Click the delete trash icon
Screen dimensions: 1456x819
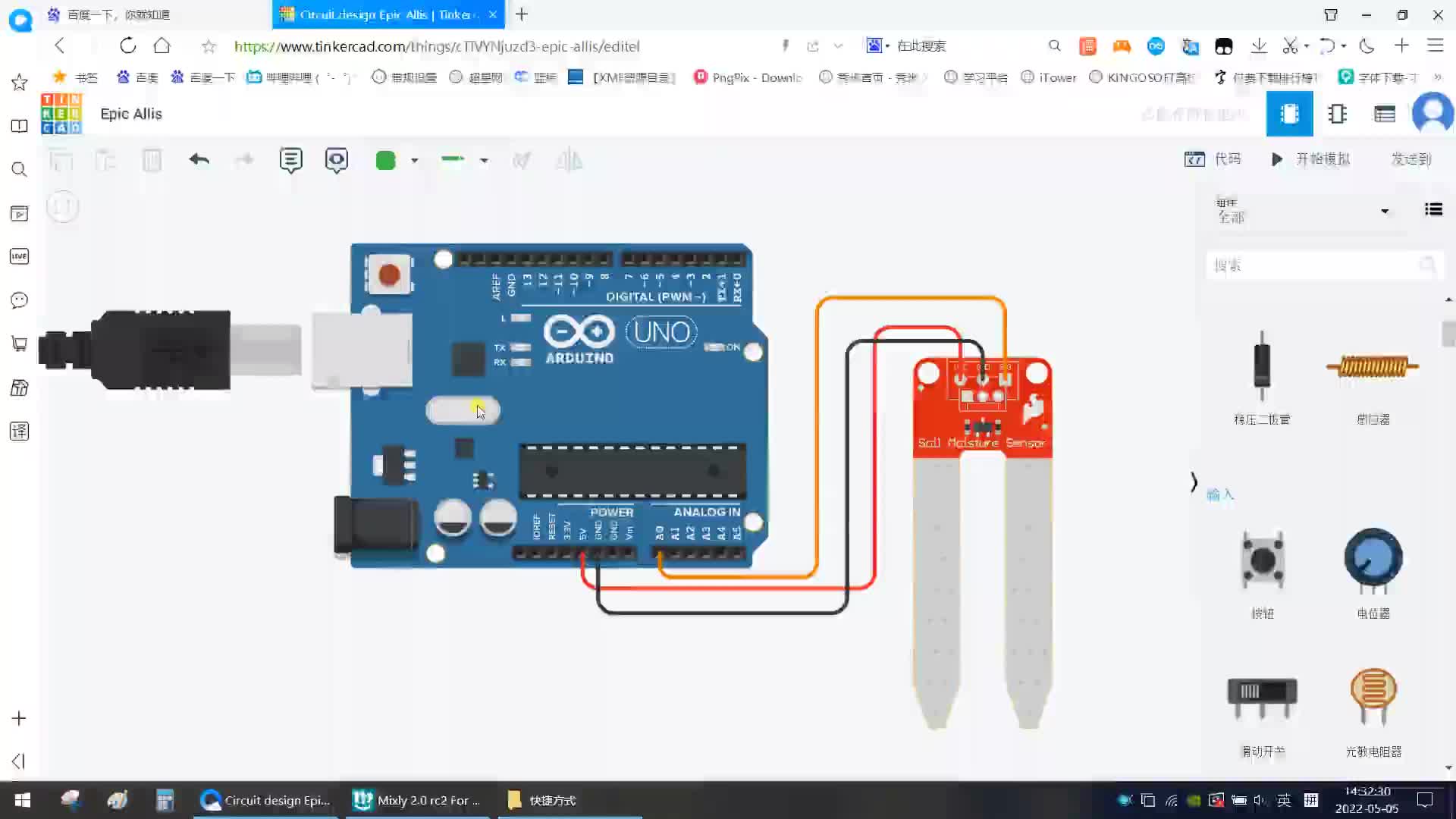[x=152, y=160]
